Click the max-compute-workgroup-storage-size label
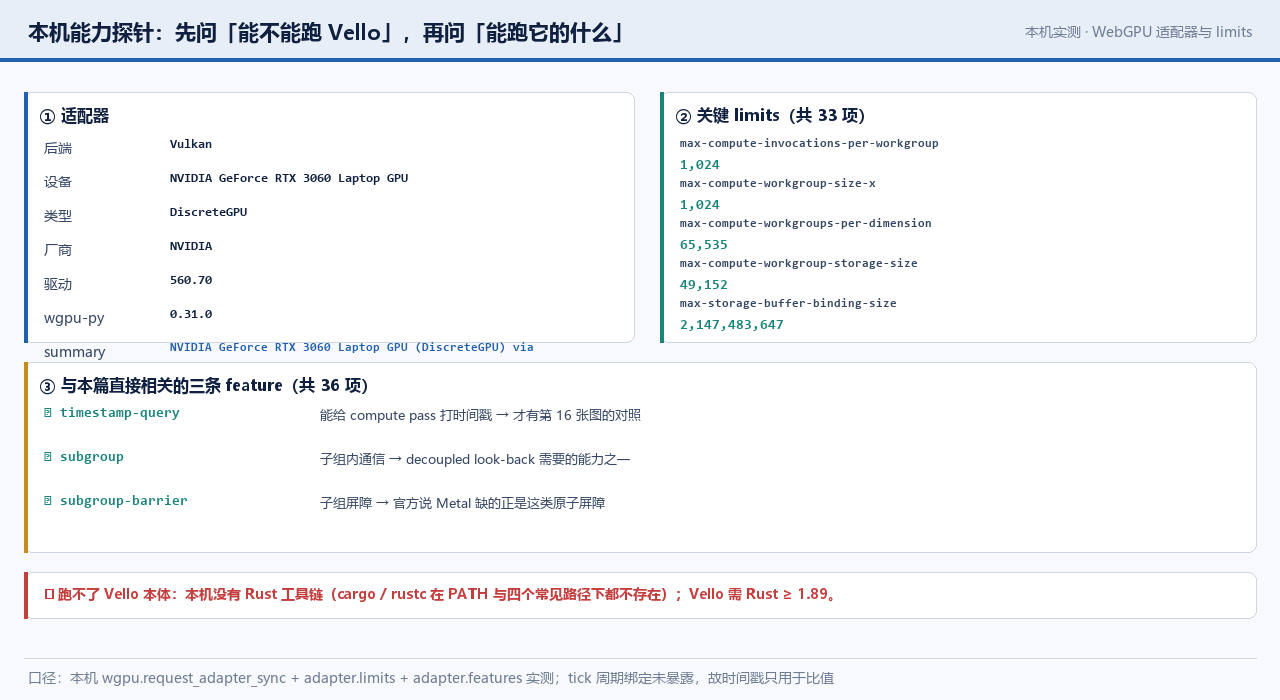Image resolution: width=1280 pixels, height=700 pixels. (x=799, y=263)
